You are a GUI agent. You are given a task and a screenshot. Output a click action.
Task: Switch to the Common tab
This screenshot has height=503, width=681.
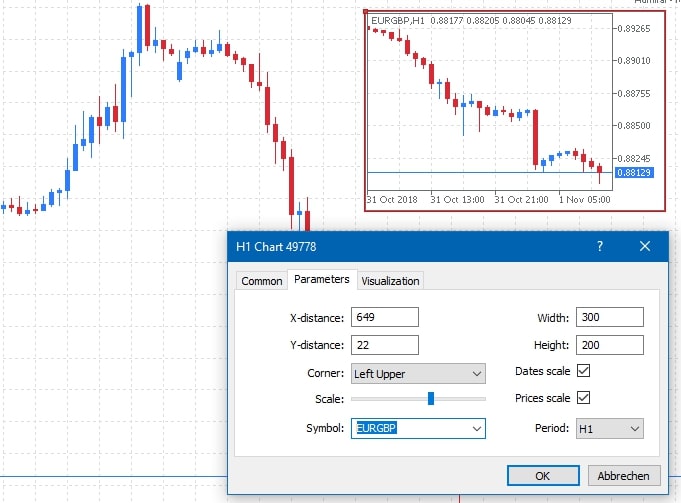[x=262, y=281]
